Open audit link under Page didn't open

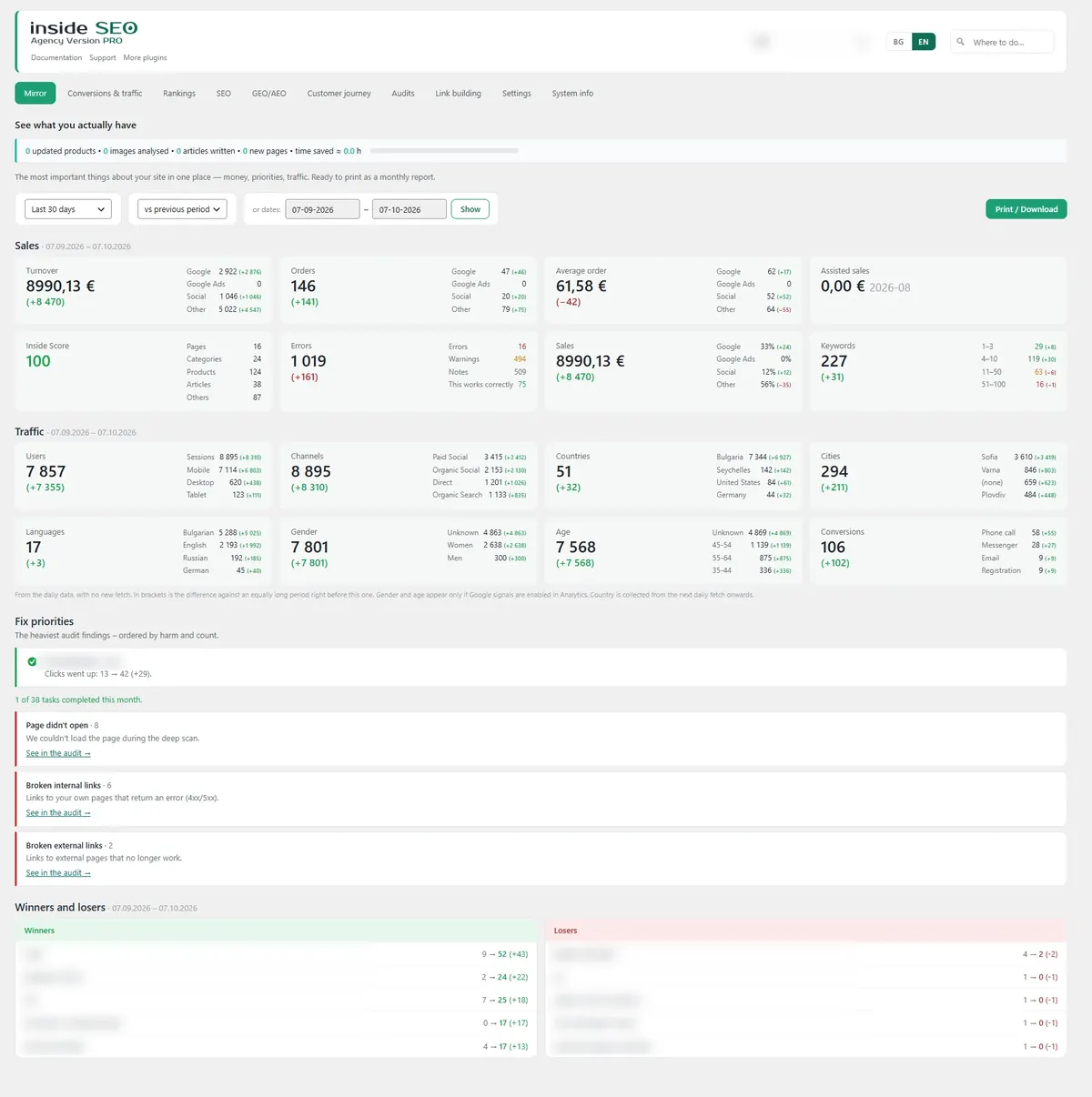pos(58,753)
